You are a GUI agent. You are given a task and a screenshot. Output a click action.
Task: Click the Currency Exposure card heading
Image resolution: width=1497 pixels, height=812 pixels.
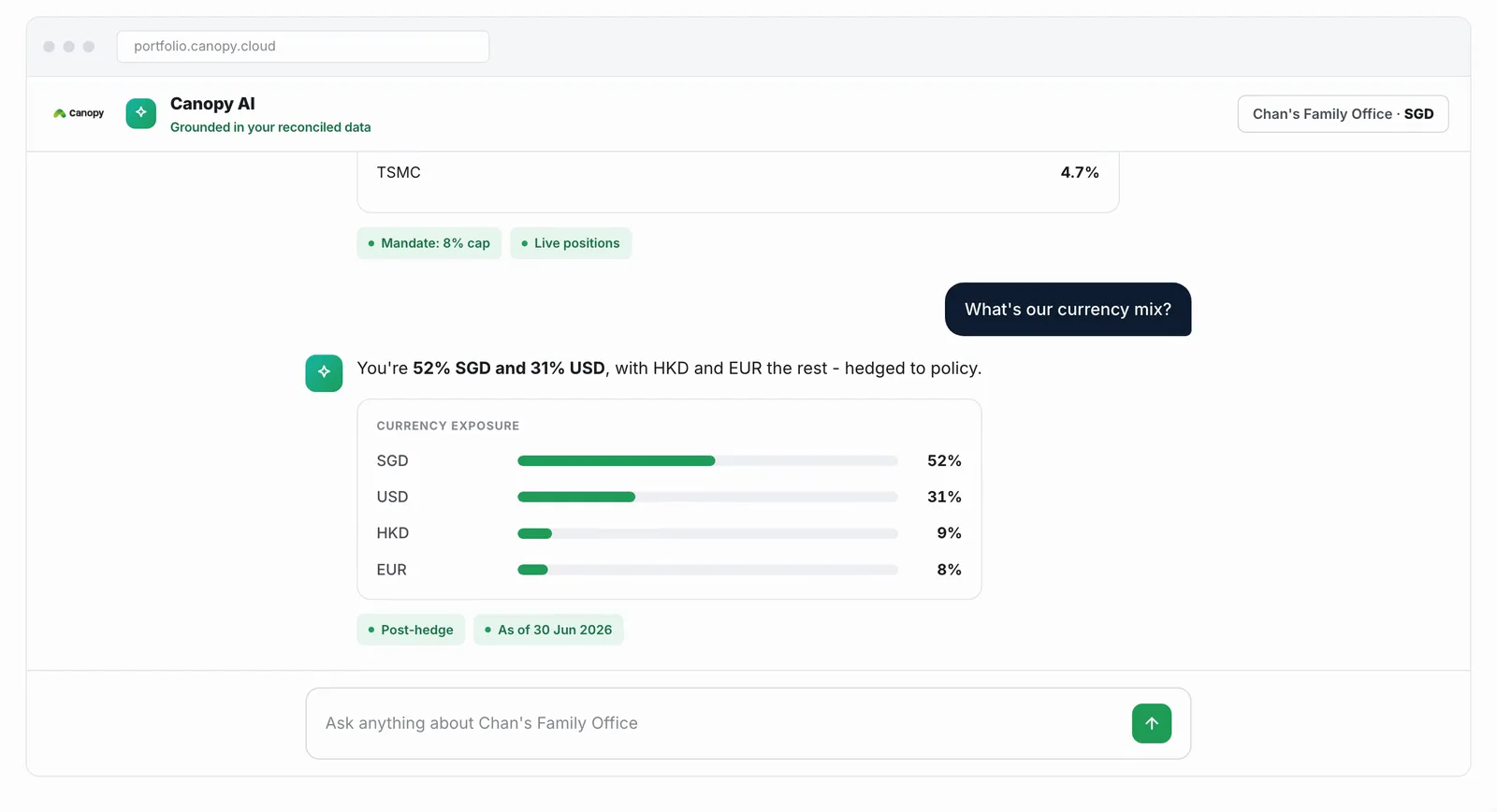447,426
